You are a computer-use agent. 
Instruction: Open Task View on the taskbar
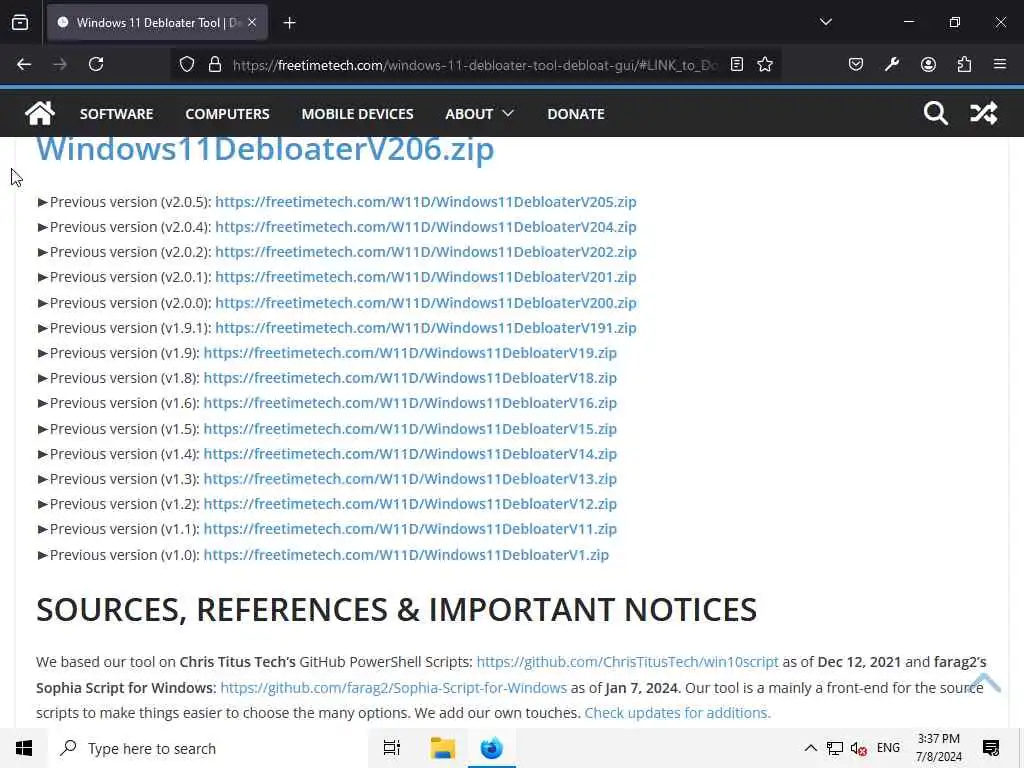(x=392, y=748)
